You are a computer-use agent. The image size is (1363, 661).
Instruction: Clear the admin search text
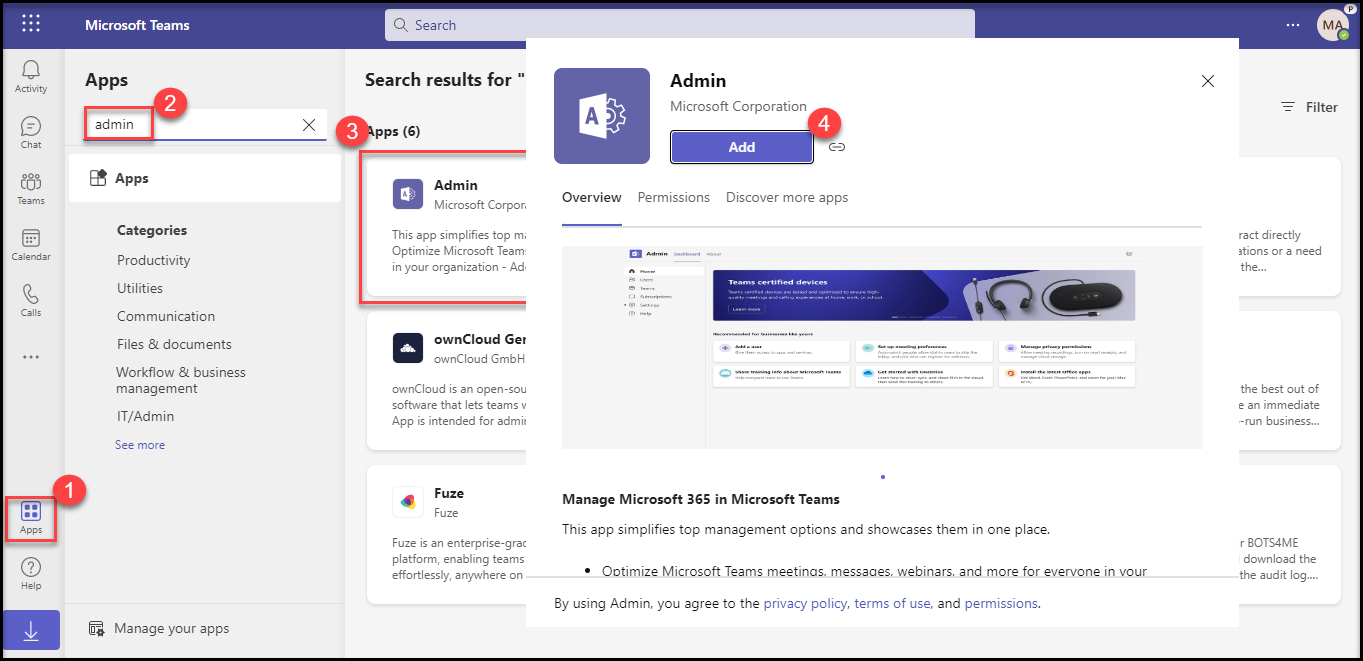tap(309, 125)
